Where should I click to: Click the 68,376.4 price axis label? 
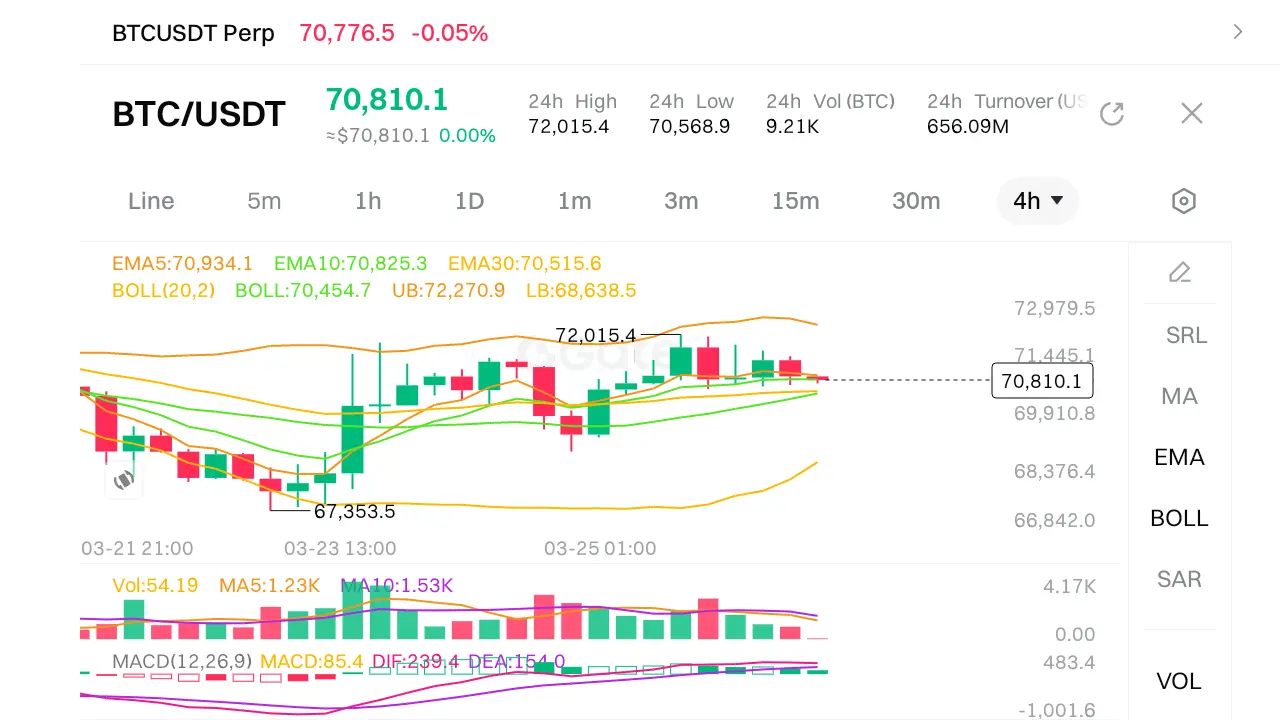1055,471
